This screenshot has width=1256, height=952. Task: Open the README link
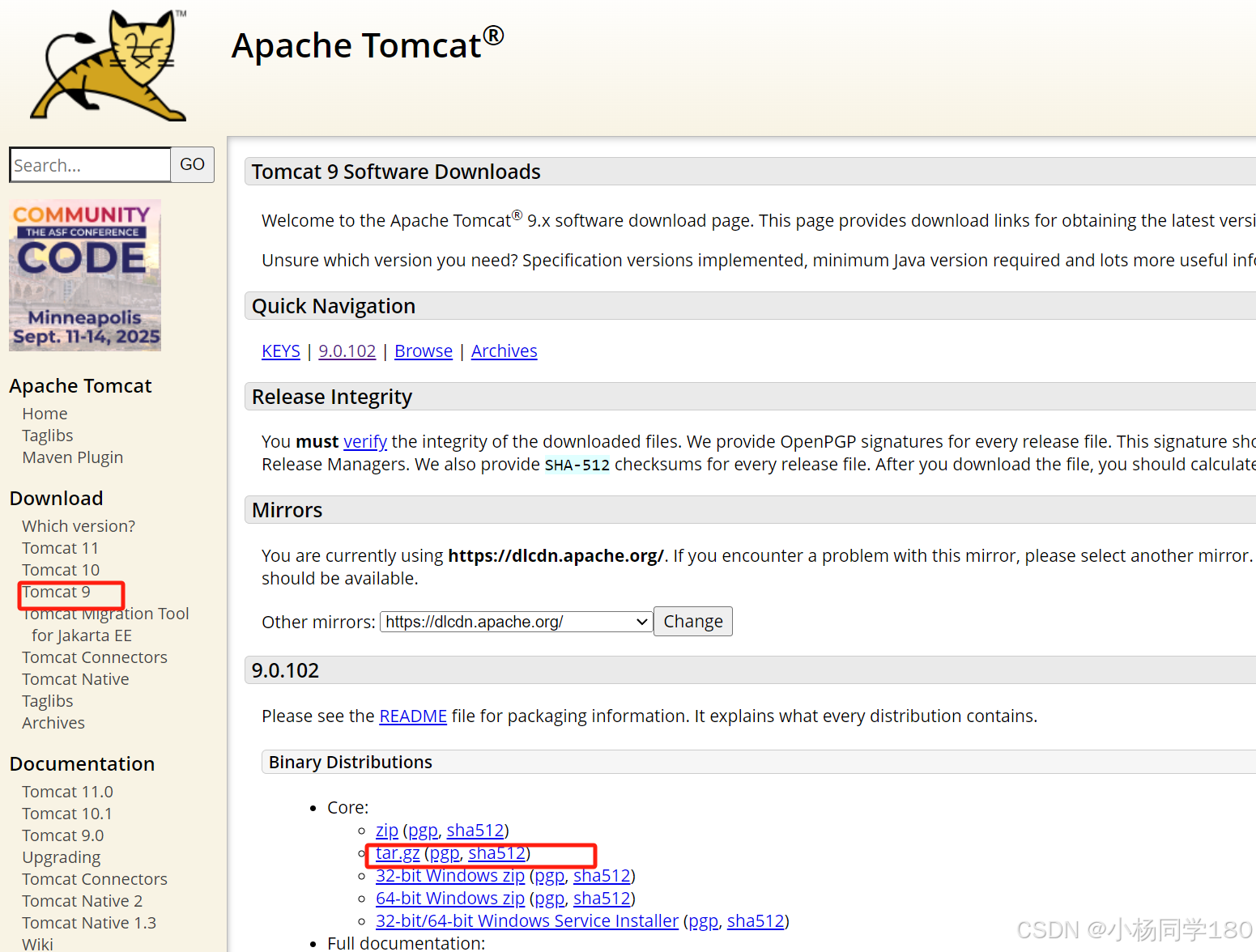413,716
